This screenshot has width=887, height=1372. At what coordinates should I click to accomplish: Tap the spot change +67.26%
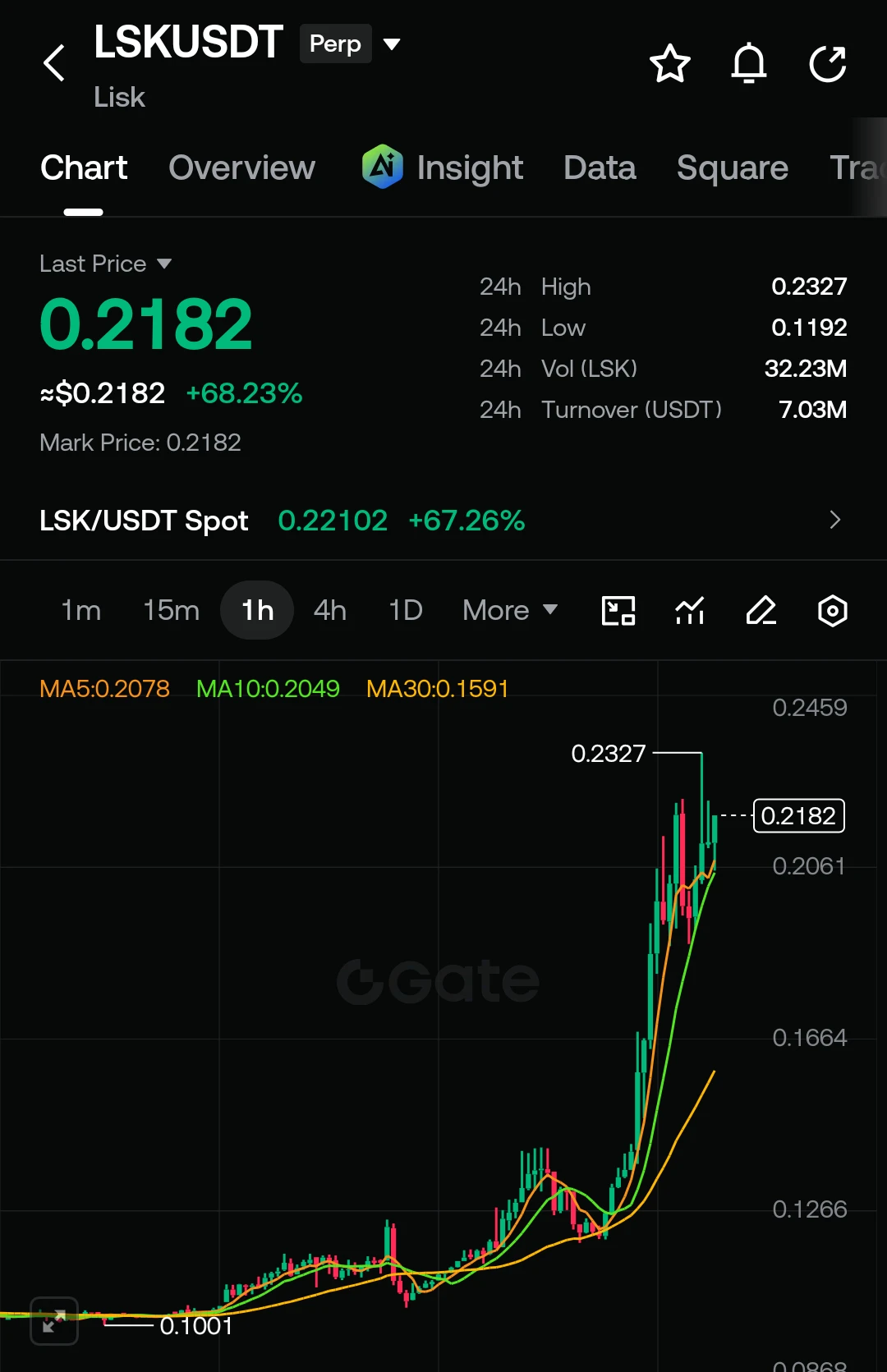click(466, 520)
